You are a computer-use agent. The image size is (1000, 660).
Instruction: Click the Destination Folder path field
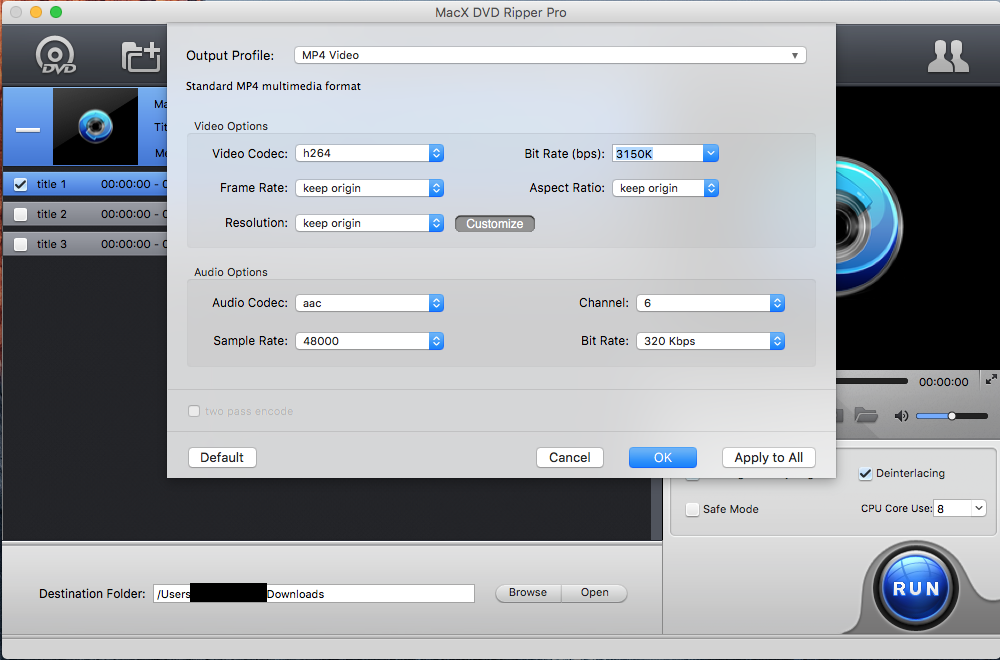click(314, 594)
